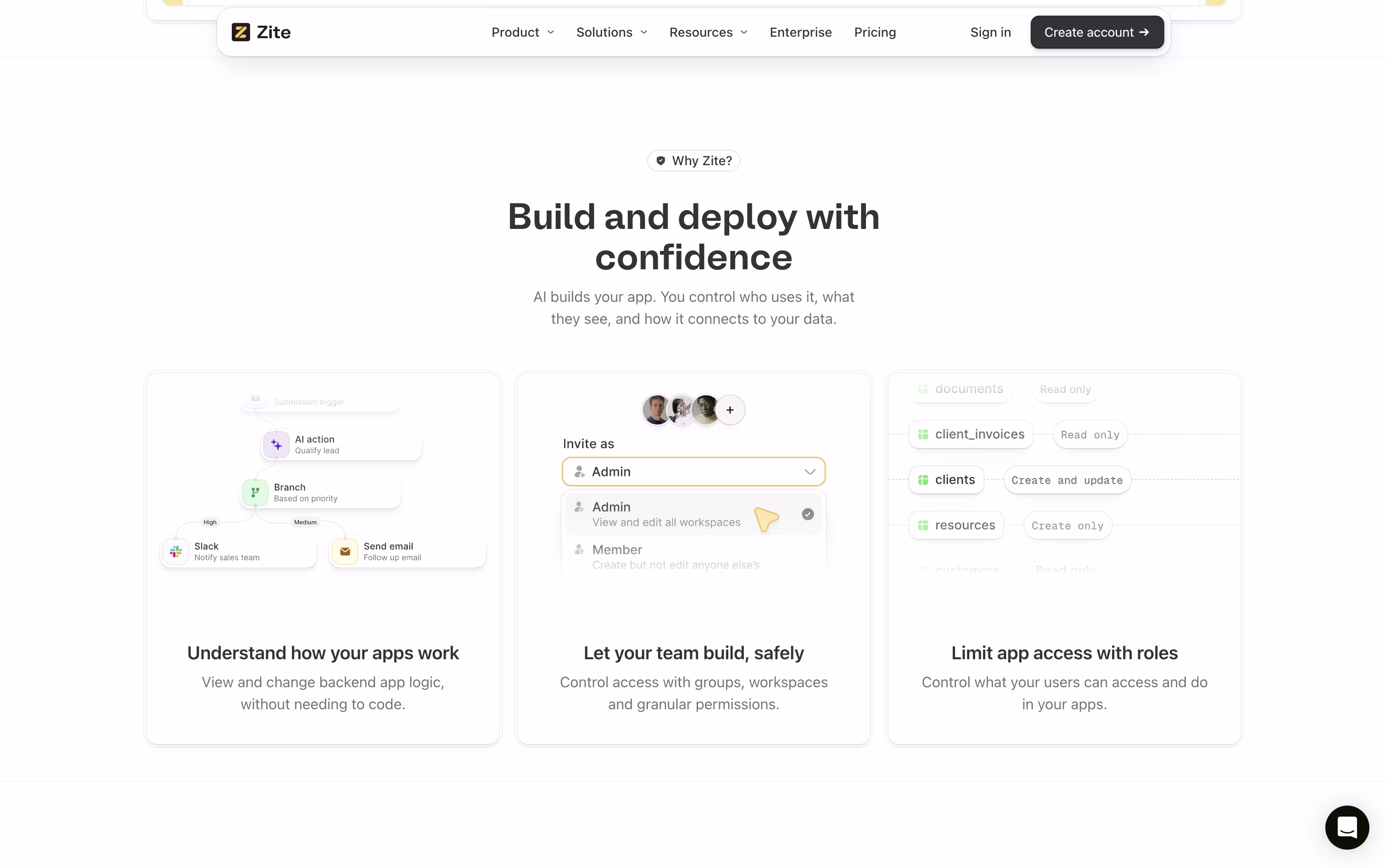Image resolution: width=1385 pixels, height=868 pixels.
Task: Click the Medium branch label
Action: pos(305,523)
